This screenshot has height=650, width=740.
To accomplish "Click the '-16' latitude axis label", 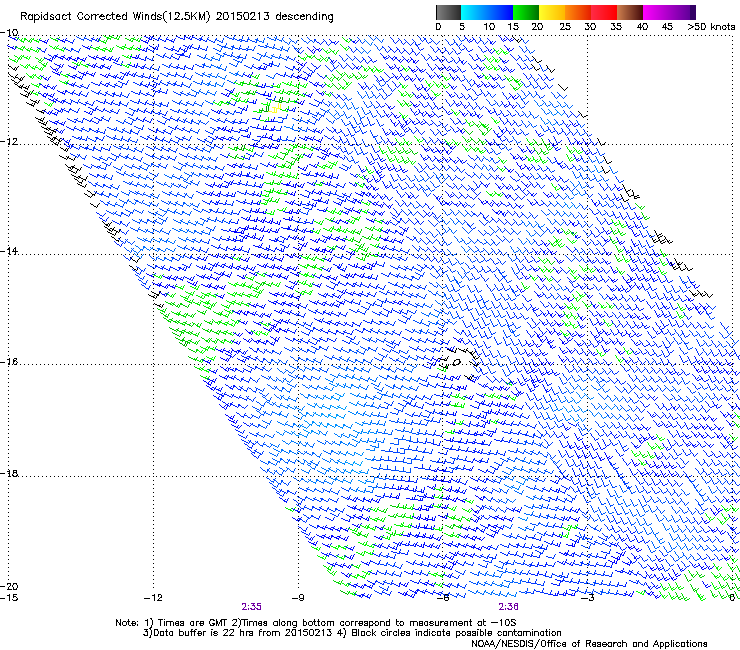I will pos(9,362).
